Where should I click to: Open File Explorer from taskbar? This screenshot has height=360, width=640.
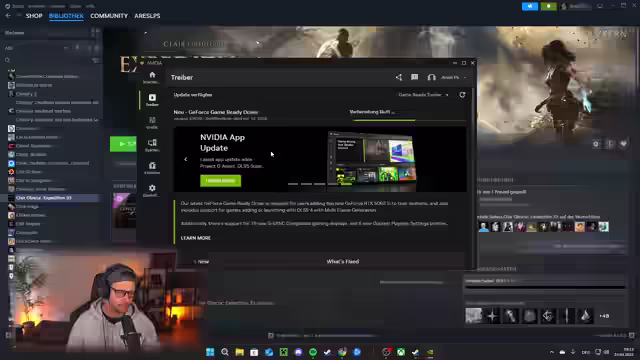240,352
